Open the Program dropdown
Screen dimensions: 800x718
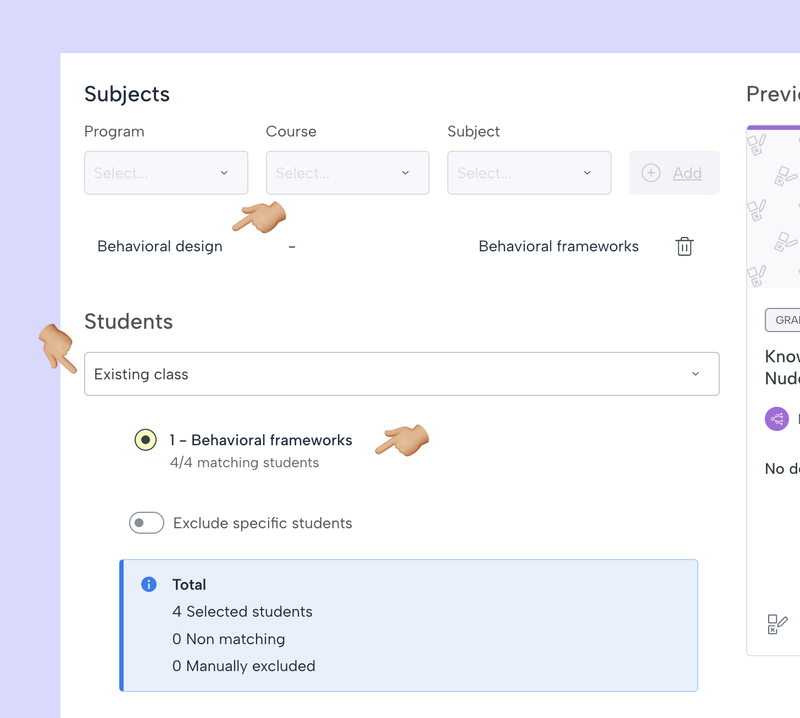[166, 173]
